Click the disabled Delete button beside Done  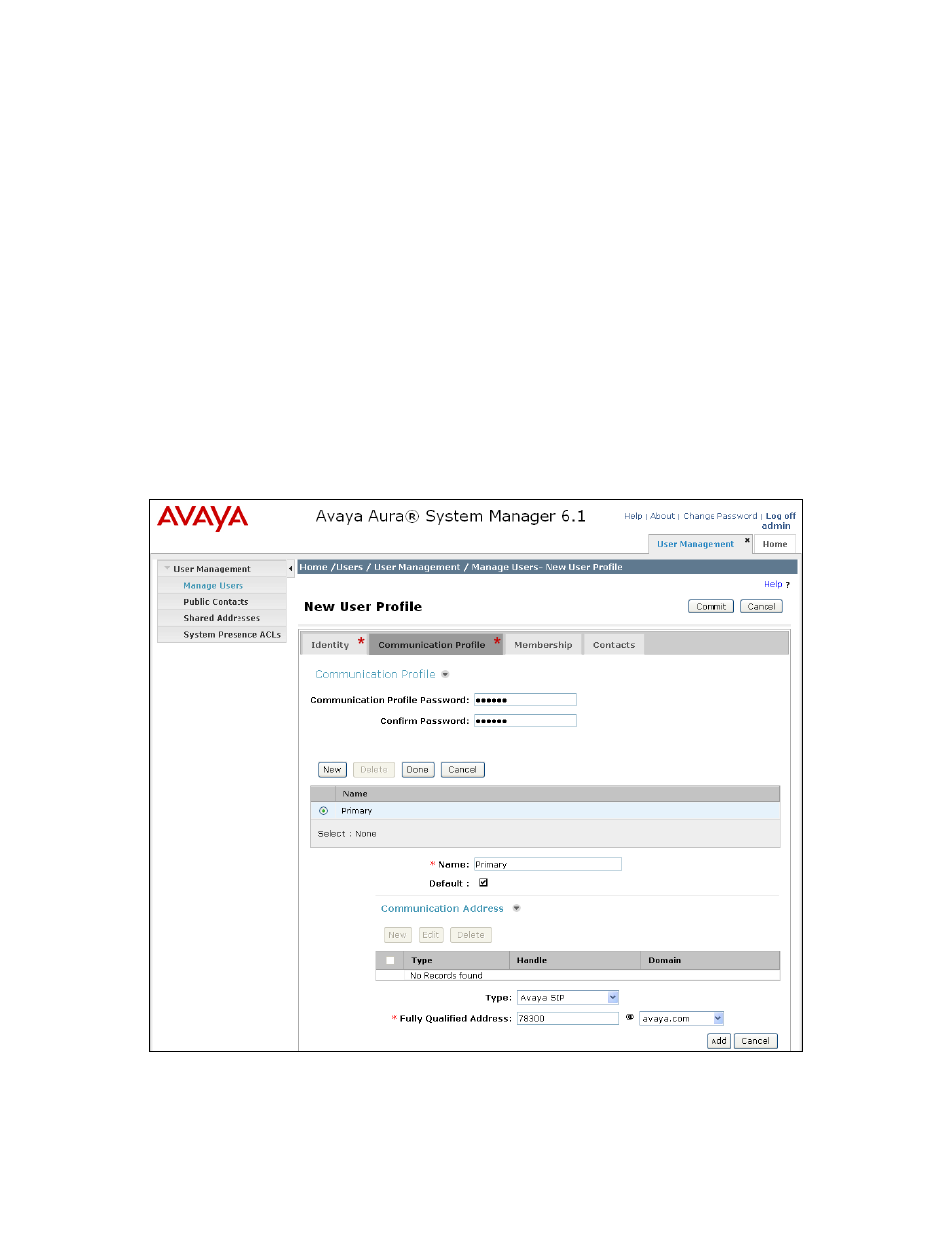(x=374, y=770)
